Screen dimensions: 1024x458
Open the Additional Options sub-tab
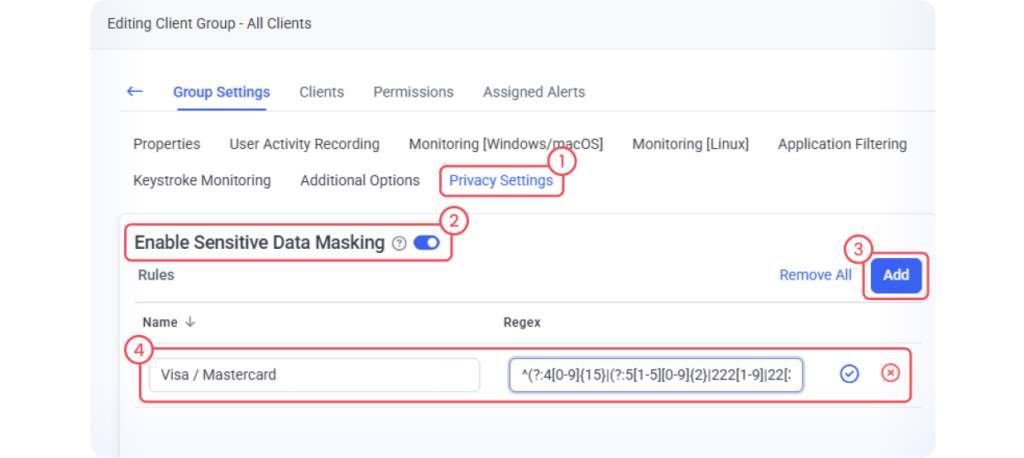click(x=360, y=181)
